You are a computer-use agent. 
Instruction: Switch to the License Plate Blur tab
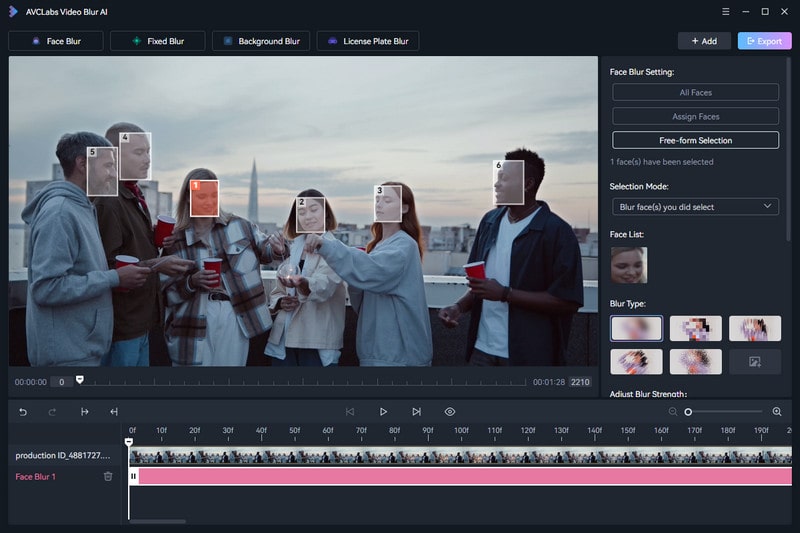click(368, 41)
